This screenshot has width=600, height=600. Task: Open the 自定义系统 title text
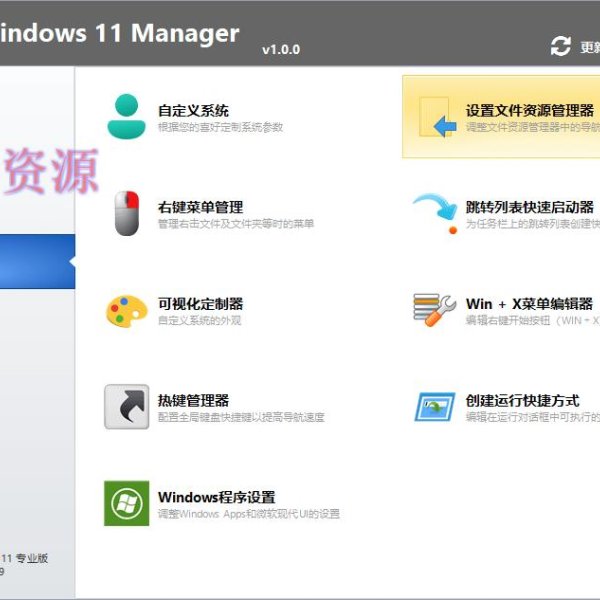click(193, 111)
